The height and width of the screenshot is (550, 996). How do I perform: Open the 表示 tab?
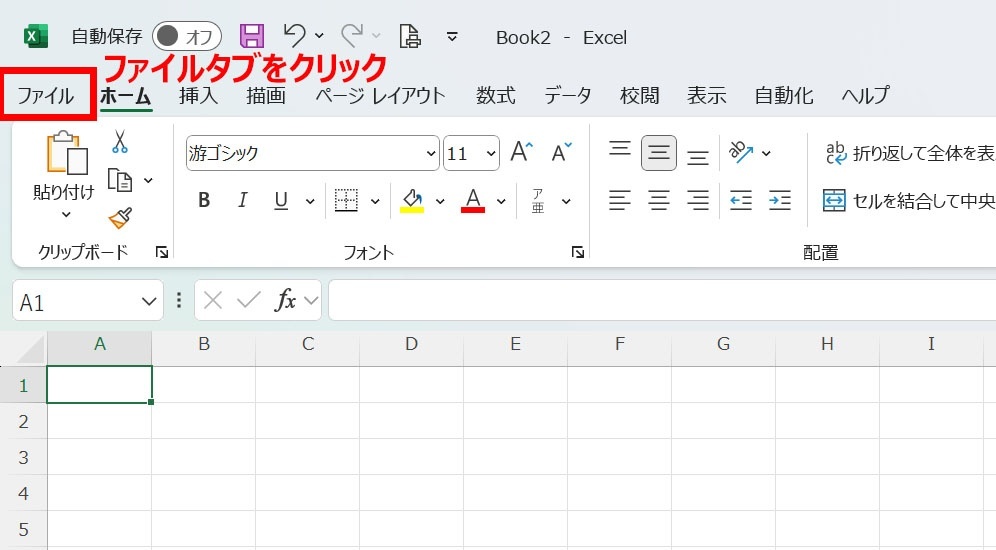click(706, 95)
